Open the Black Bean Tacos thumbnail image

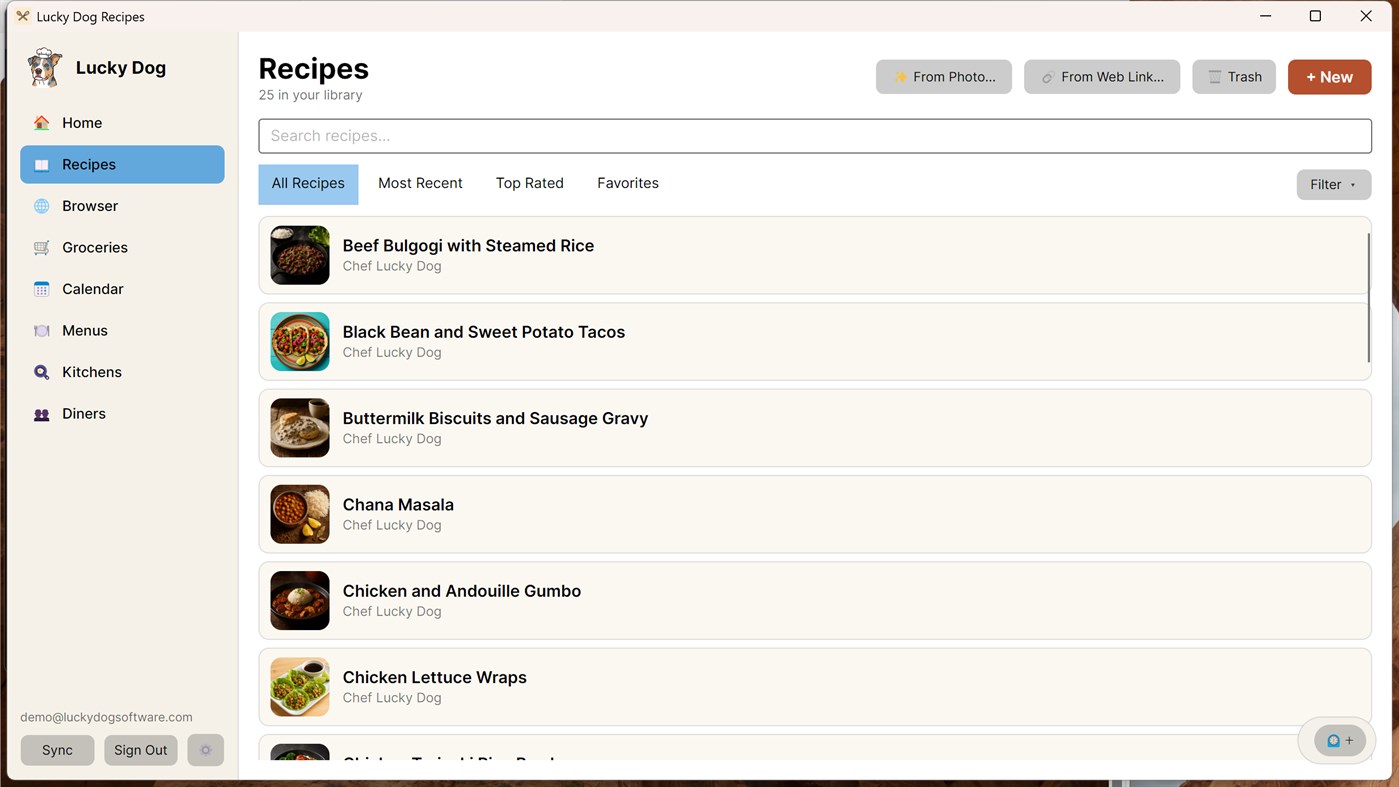click(300, 341)
